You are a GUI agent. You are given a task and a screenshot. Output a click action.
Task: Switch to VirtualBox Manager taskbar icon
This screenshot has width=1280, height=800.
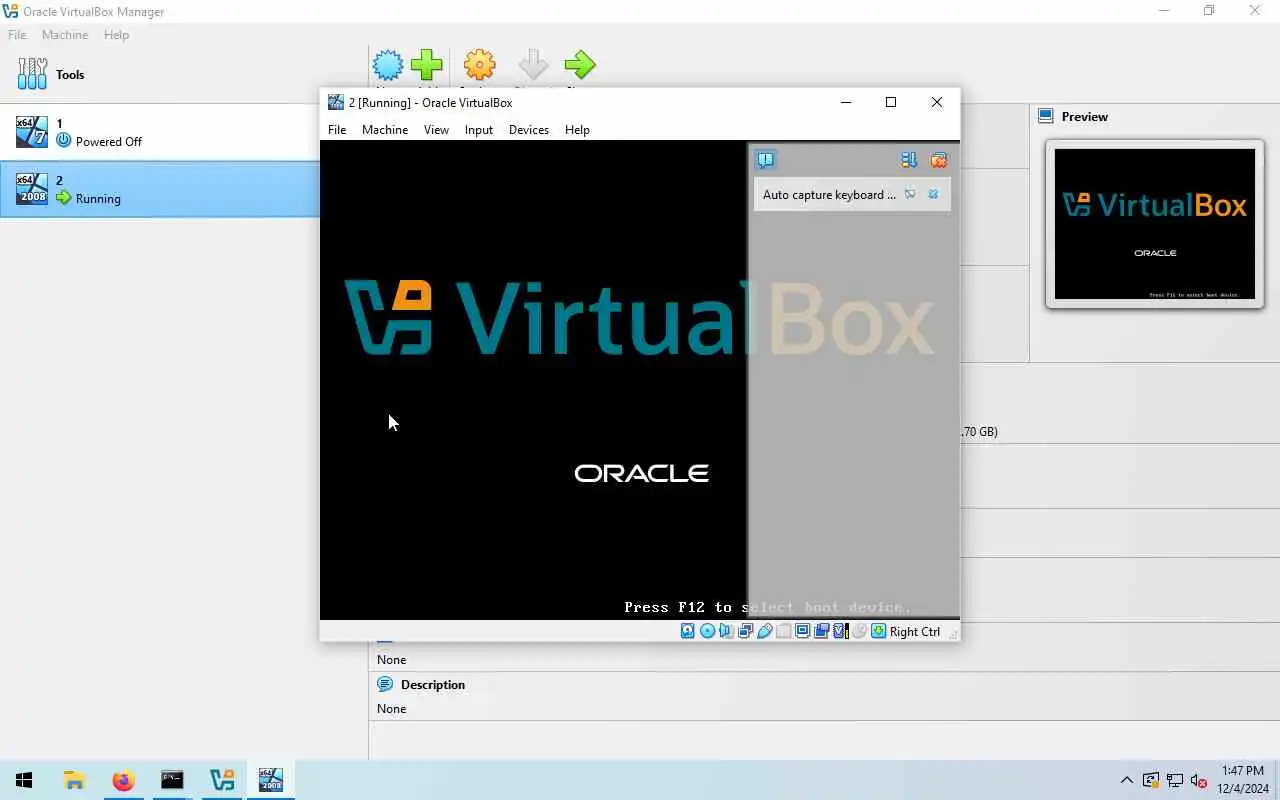(222, 780)
